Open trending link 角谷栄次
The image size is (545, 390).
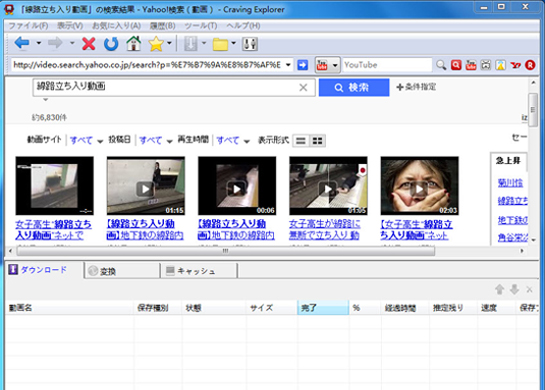513,238
